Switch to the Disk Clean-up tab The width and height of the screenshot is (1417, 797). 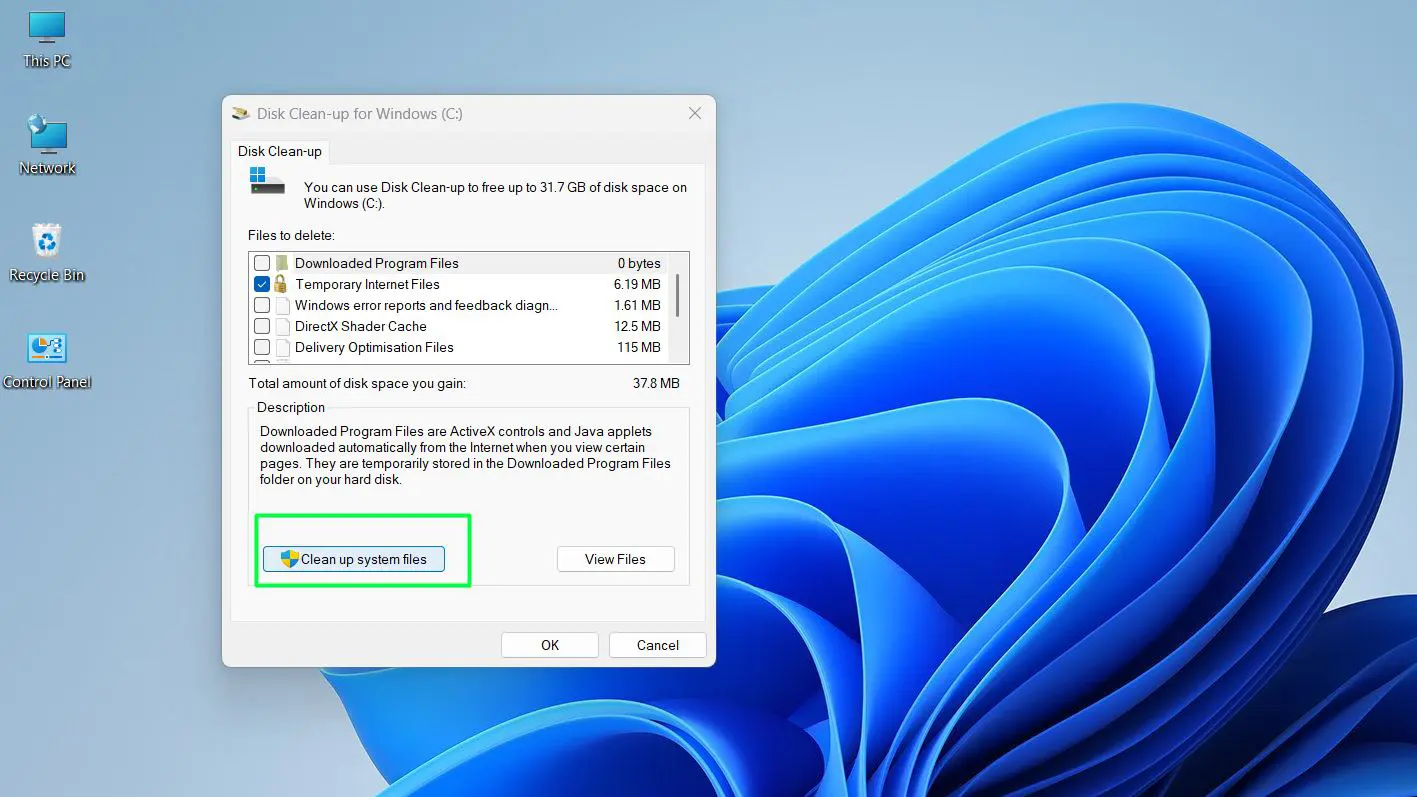coord(279,151)
